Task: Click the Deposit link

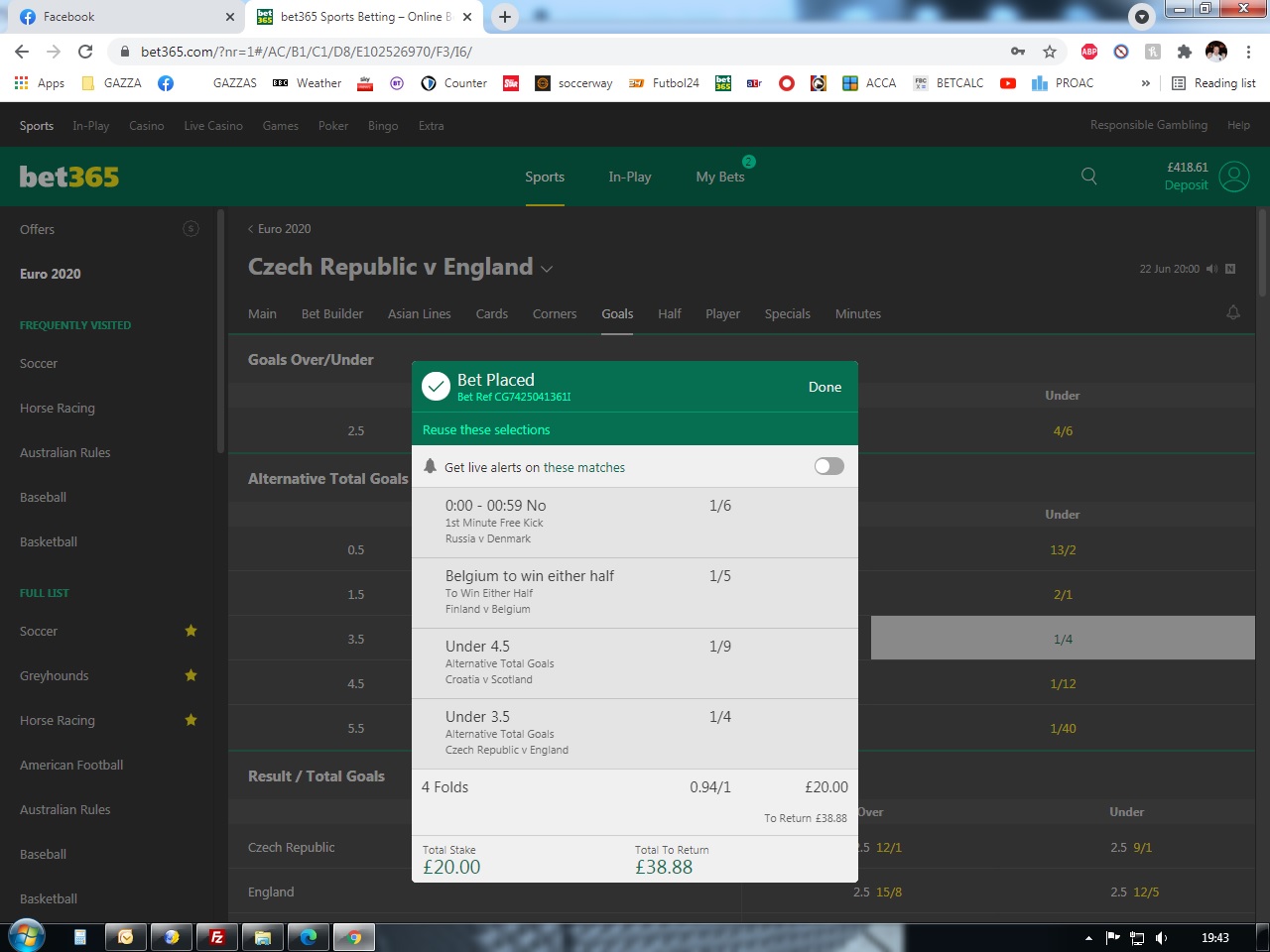Action: (x=1186, y=185)
